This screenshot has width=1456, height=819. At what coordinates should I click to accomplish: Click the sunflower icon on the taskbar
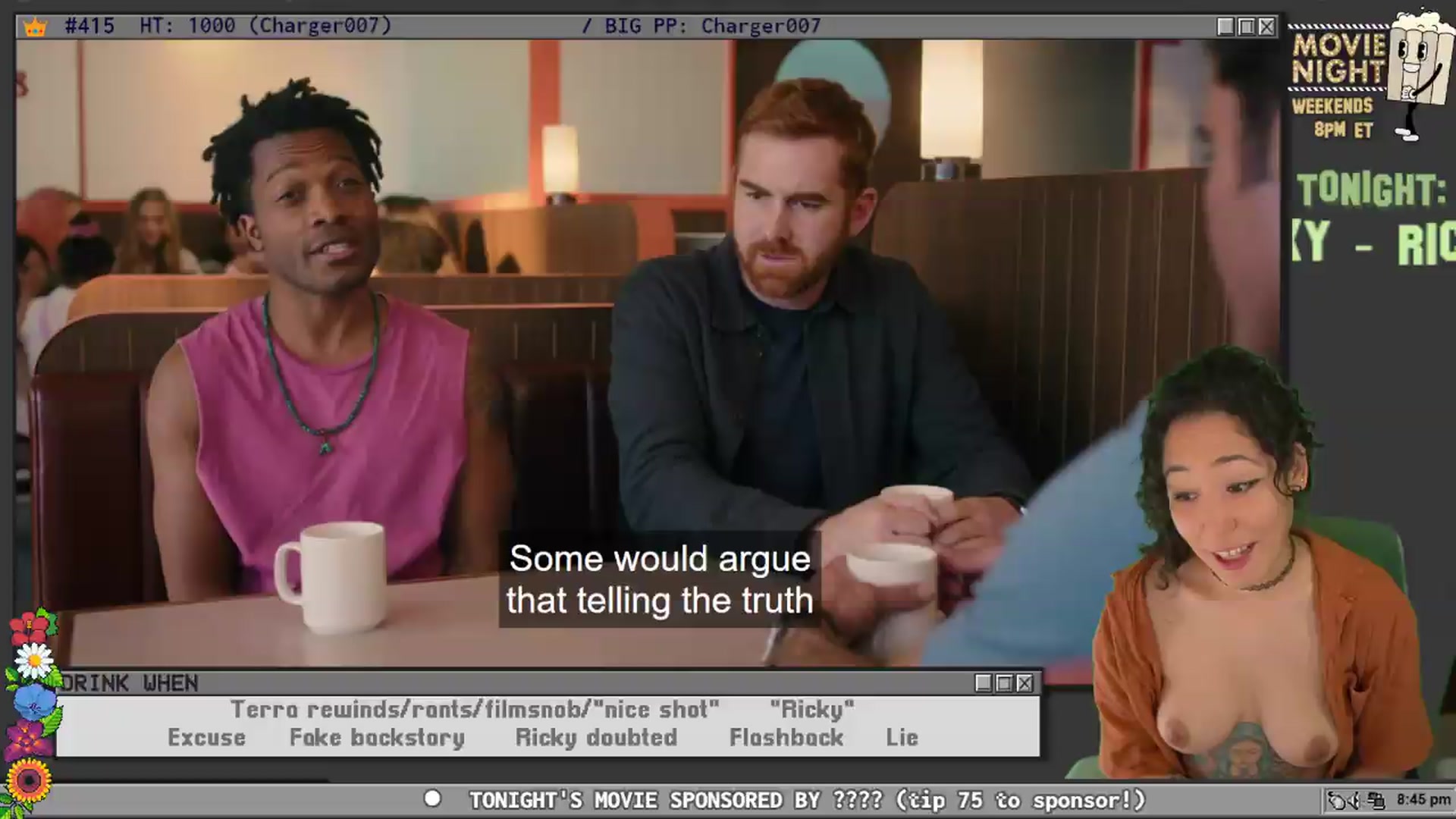28,780
